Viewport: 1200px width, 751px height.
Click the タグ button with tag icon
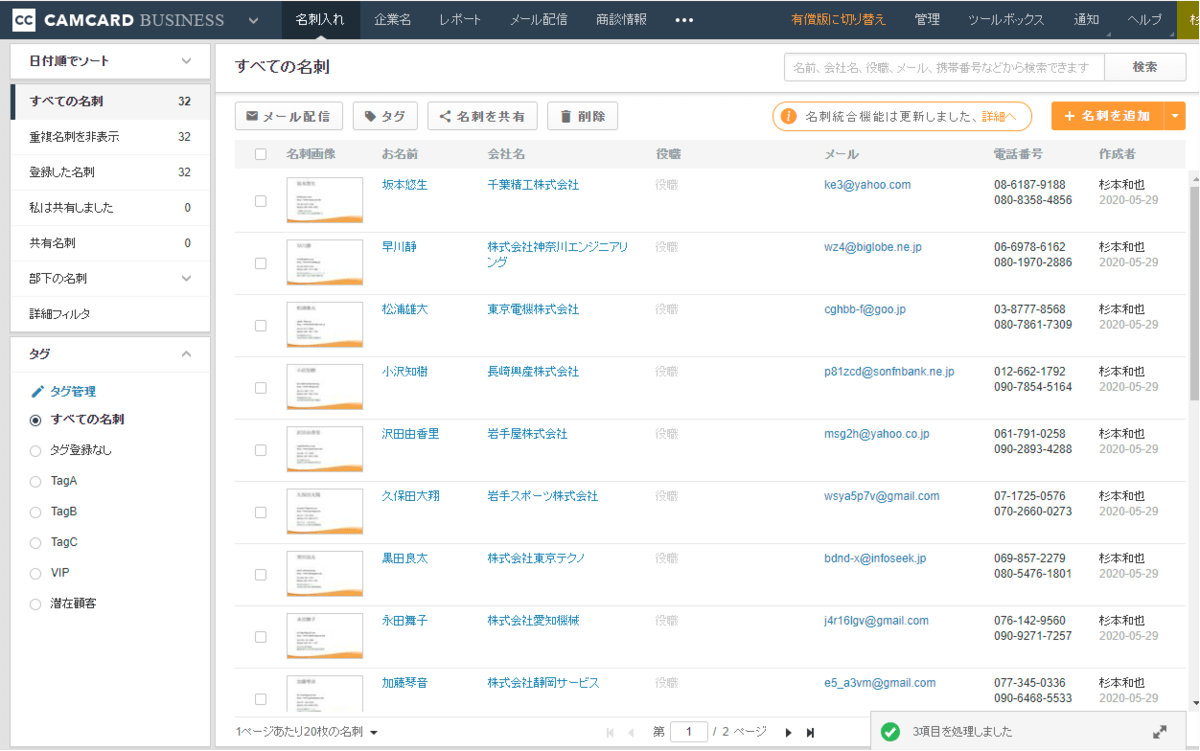tap(385, 116)
